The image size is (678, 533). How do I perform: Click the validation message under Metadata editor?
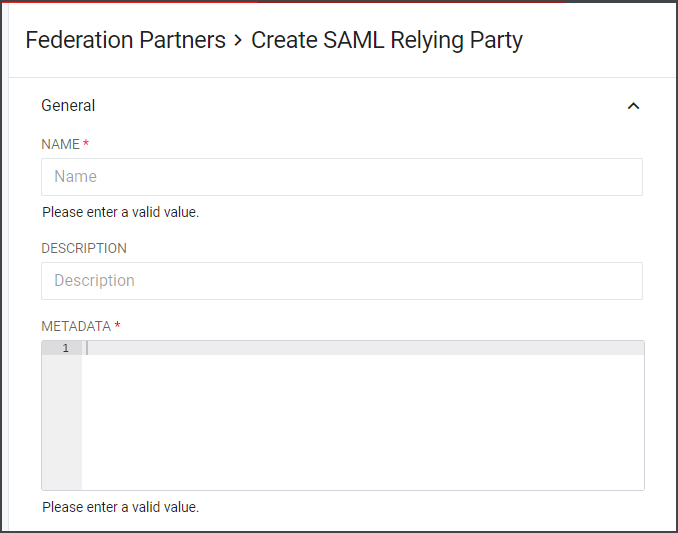click(x=120, y=507)
